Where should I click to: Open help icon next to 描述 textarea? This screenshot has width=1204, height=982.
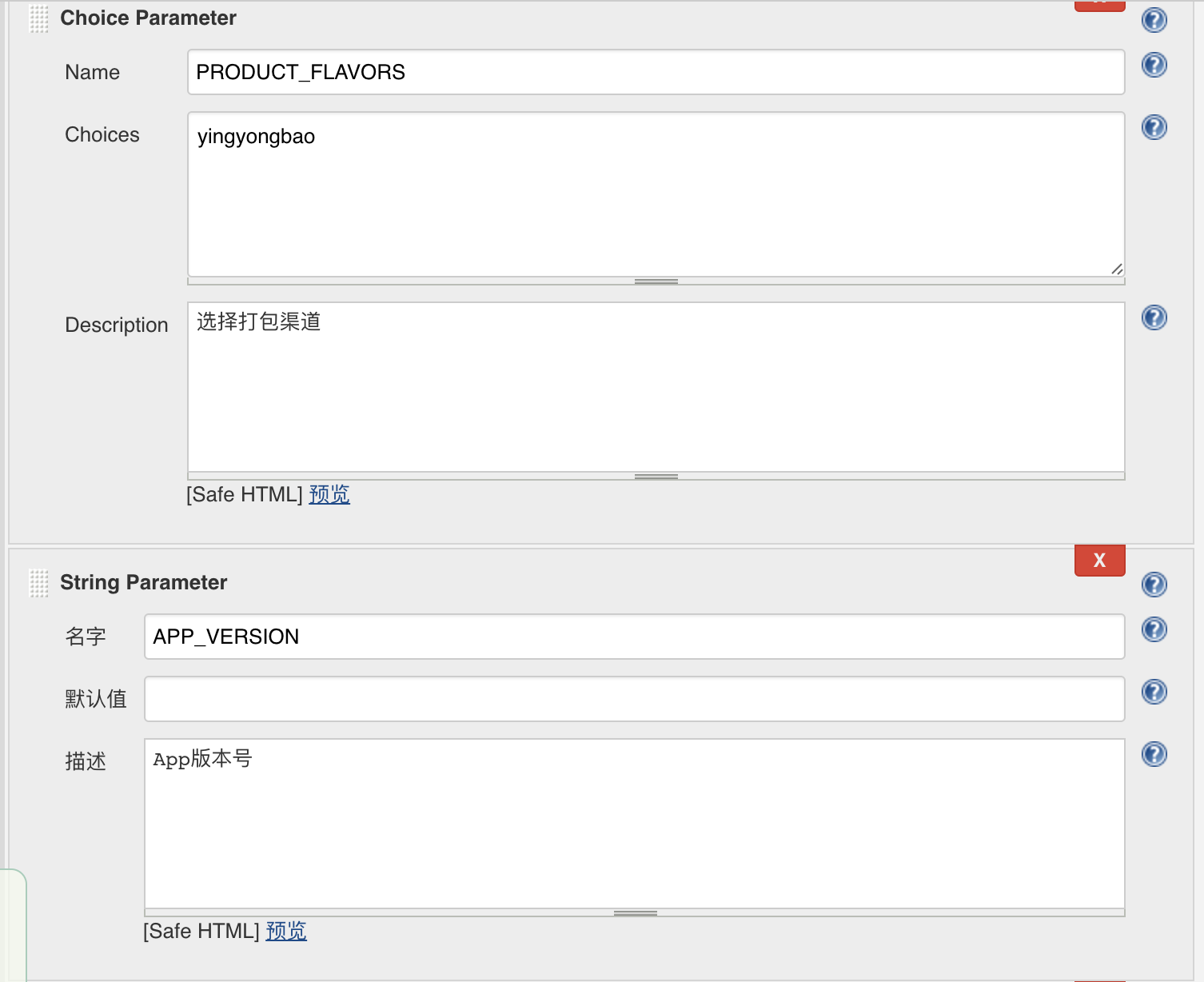tap(1154, 754)
